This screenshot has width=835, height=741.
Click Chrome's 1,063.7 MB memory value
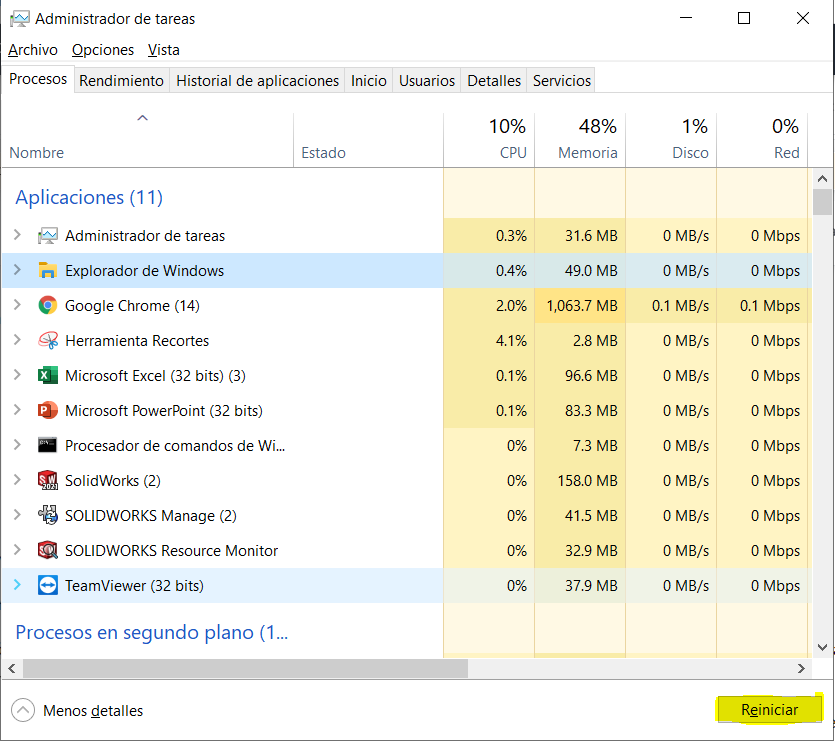582,306
